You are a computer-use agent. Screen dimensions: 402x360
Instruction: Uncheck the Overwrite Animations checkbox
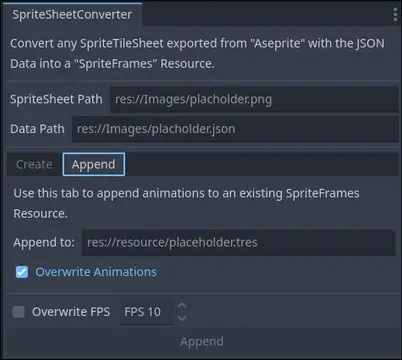coord(22,272)
